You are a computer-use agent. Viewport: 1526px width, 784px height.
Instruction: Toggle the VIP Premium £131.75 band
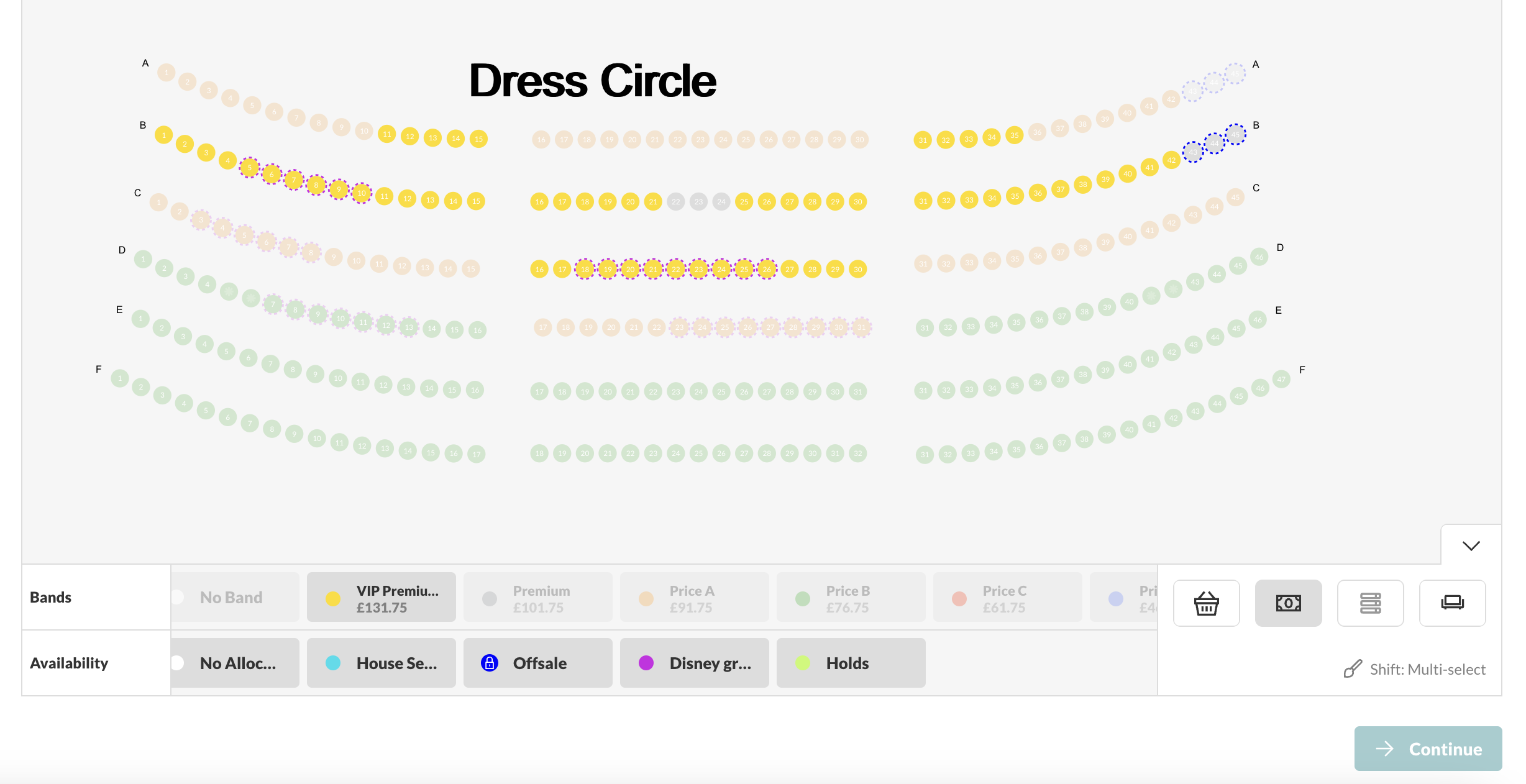[x=381, y=598]
